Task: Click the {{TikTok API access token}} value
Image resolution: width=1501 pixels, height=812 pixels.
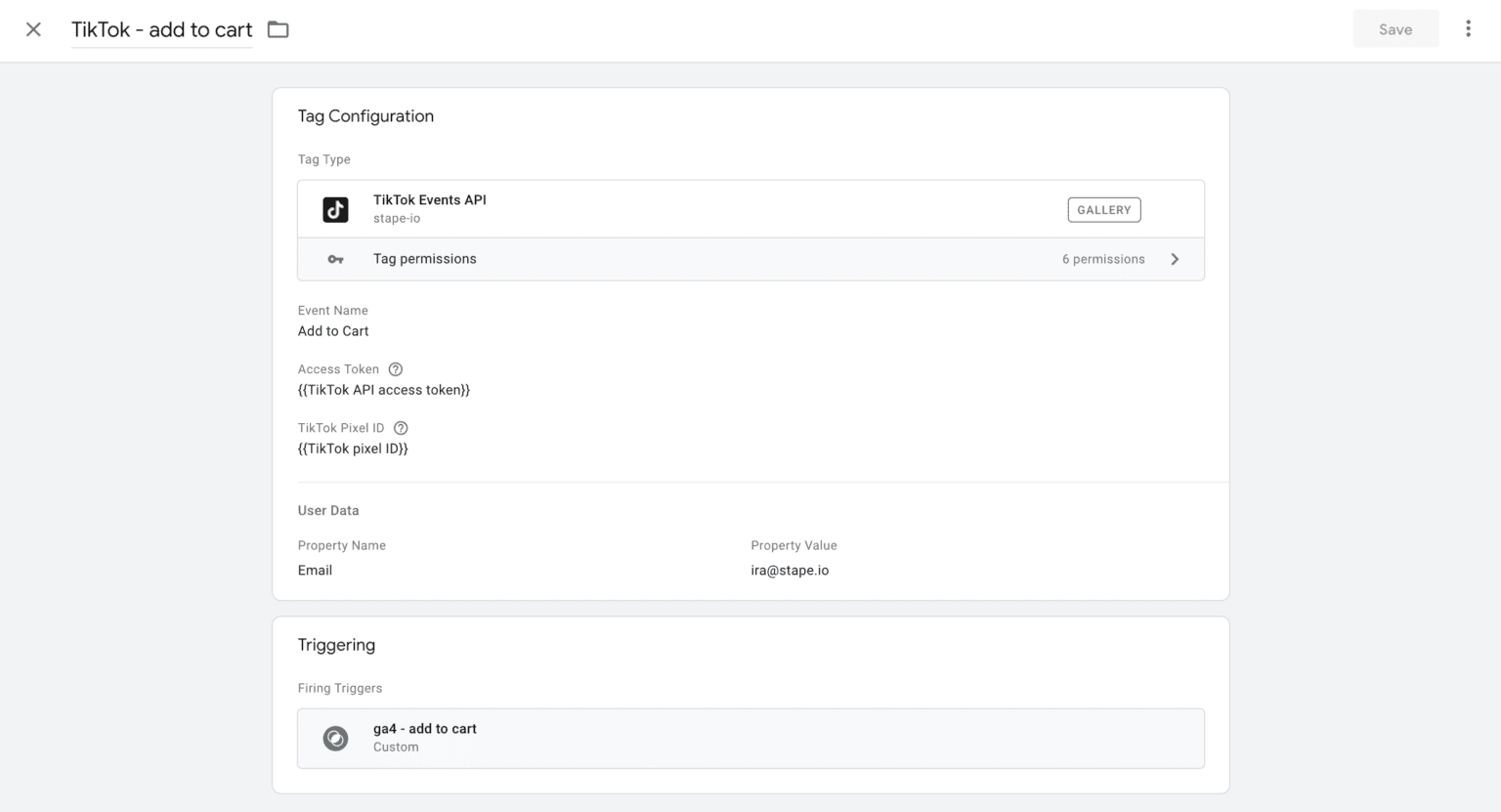Action: point(384,390)
